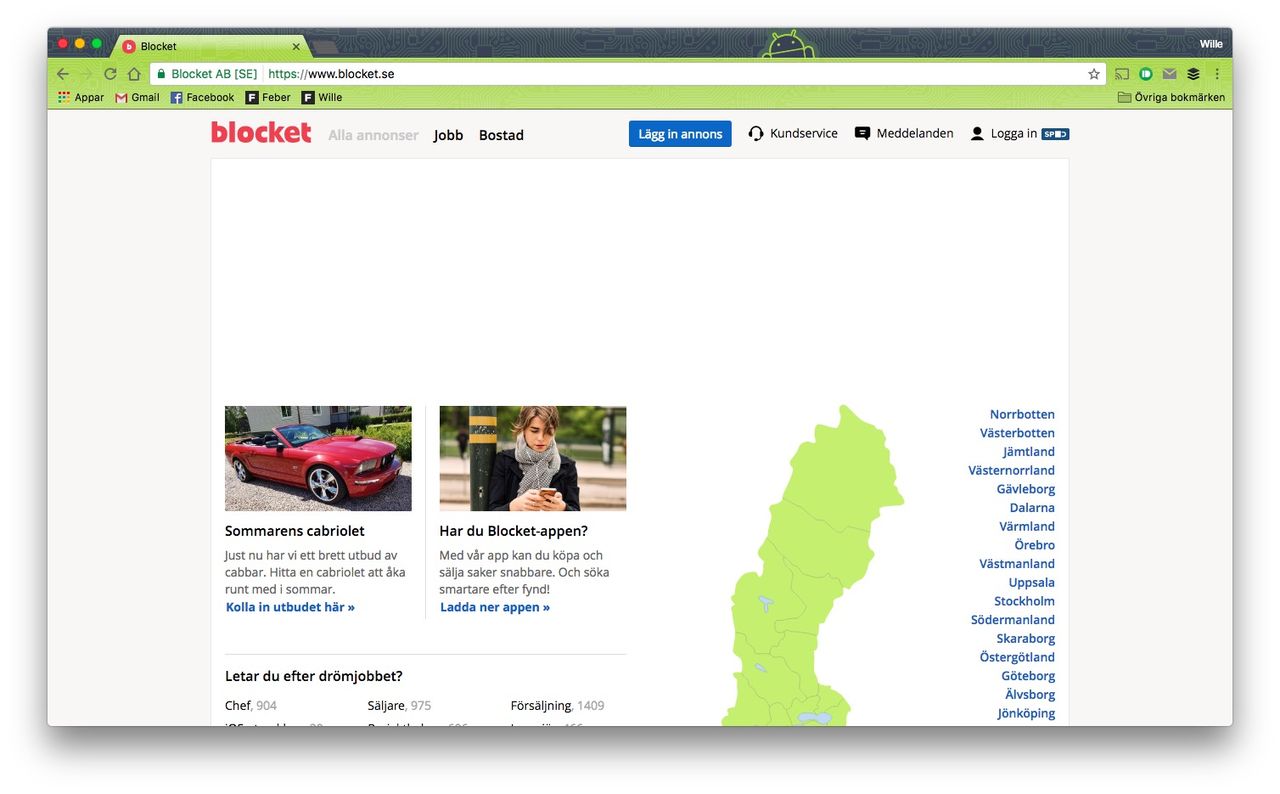This screenshot has height=794, width=1280.
Task: Click the page reload icon
Action: tap(110, 73)
